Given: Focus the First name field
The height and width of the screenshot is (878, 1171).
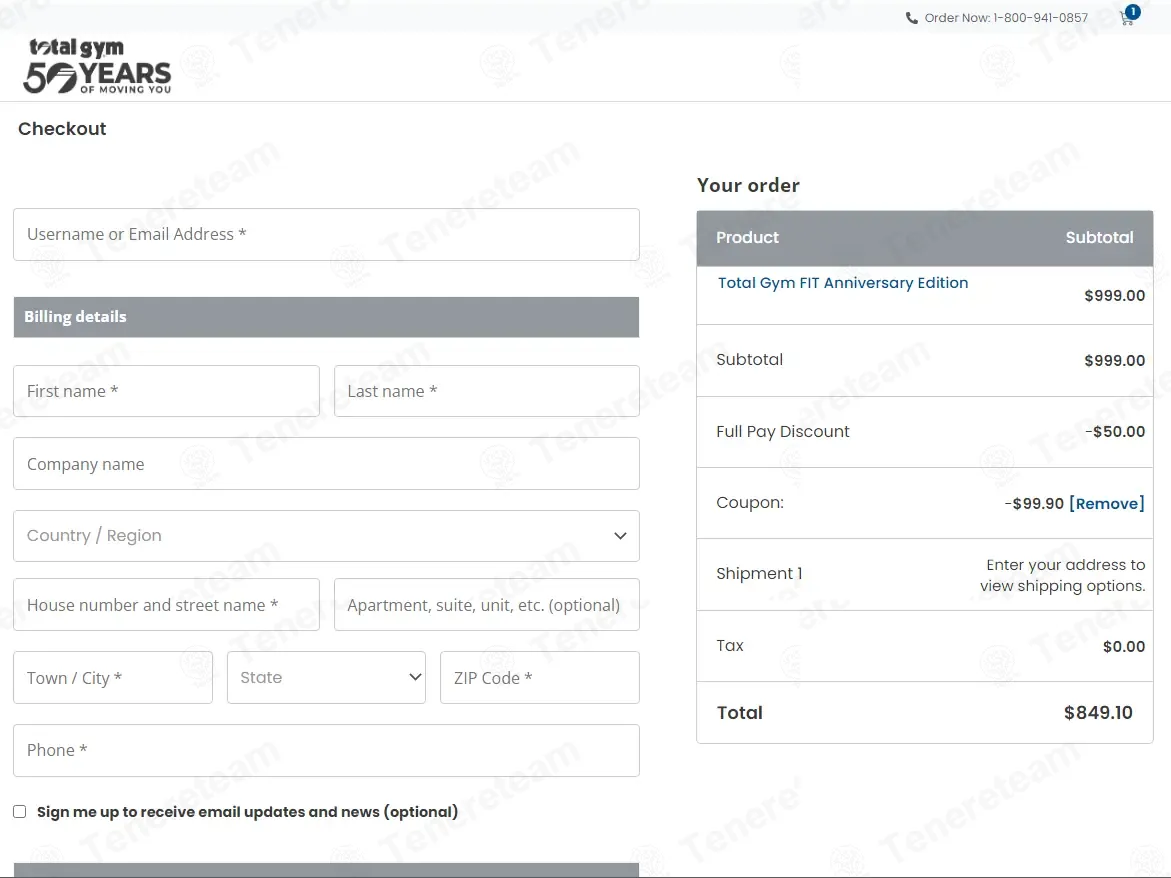Looking at the screenshot, I should click(x=167, y=391).
